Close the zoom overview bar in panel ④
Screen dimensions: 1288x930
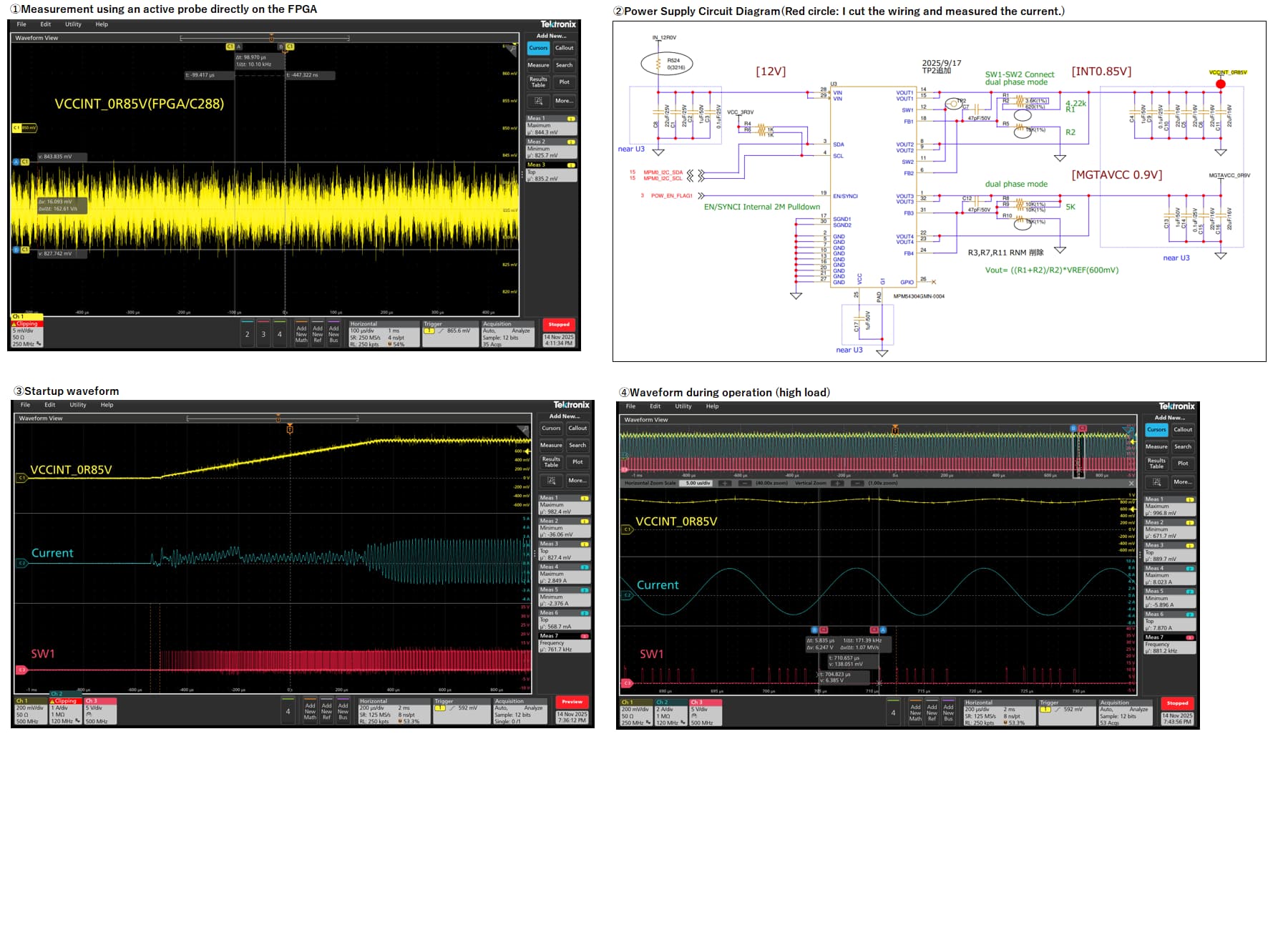[x=1131, y=484]
